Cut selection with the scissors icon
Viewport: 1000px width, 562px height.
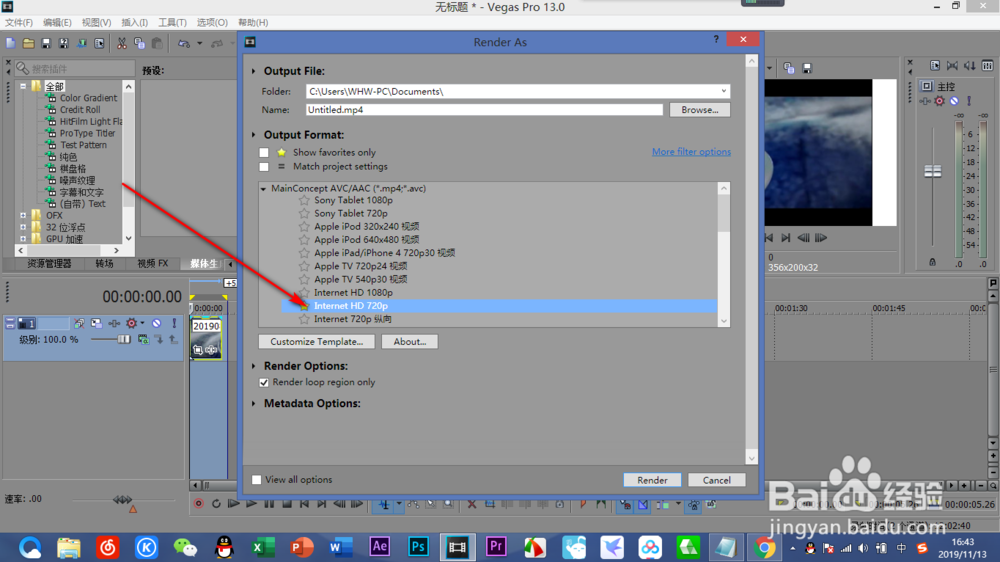(121, 43)
